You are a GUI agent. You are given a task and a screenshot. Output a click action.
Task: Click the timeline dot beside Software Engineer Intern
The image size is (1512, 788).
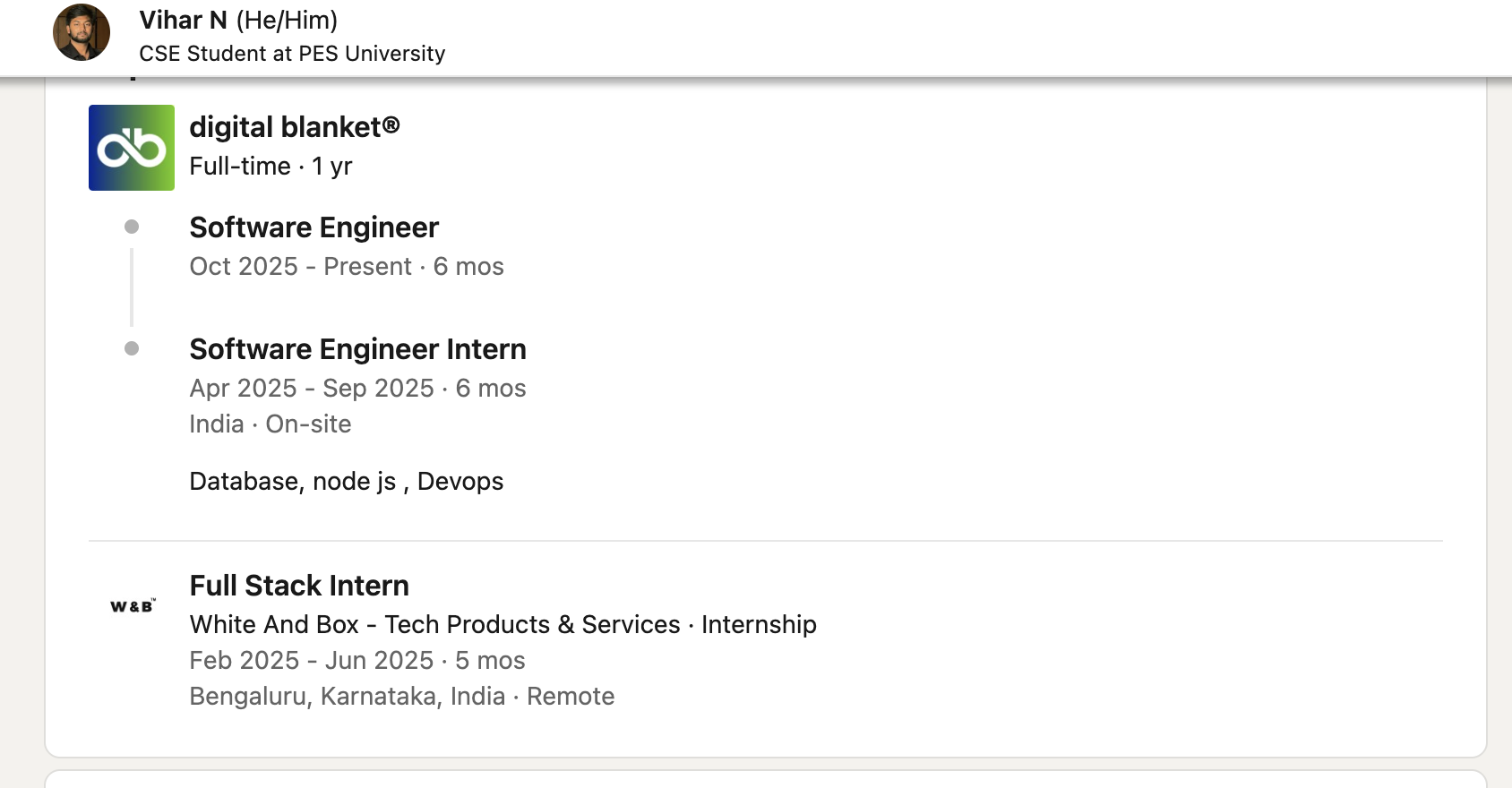132,348
